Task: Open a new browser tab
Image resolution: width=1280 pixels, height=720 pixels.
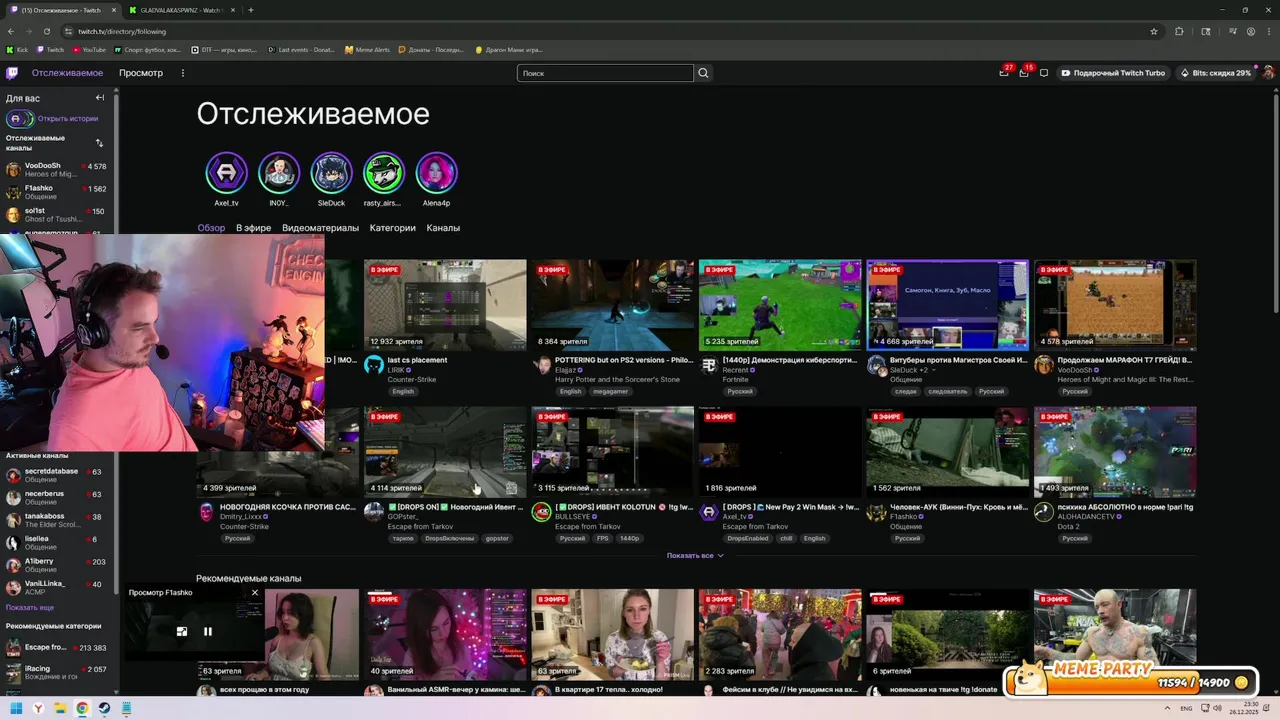Action: tap(250, 10)
